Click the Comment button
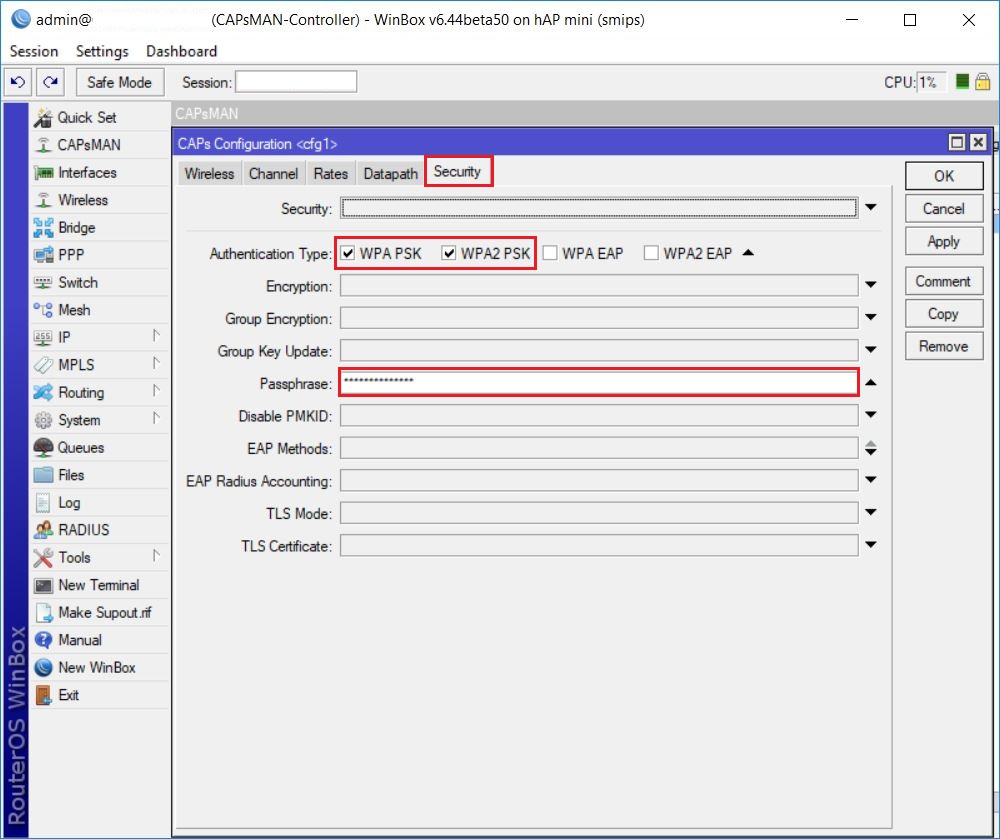The height and width of the screenshot is (839, 1000). 944,281
